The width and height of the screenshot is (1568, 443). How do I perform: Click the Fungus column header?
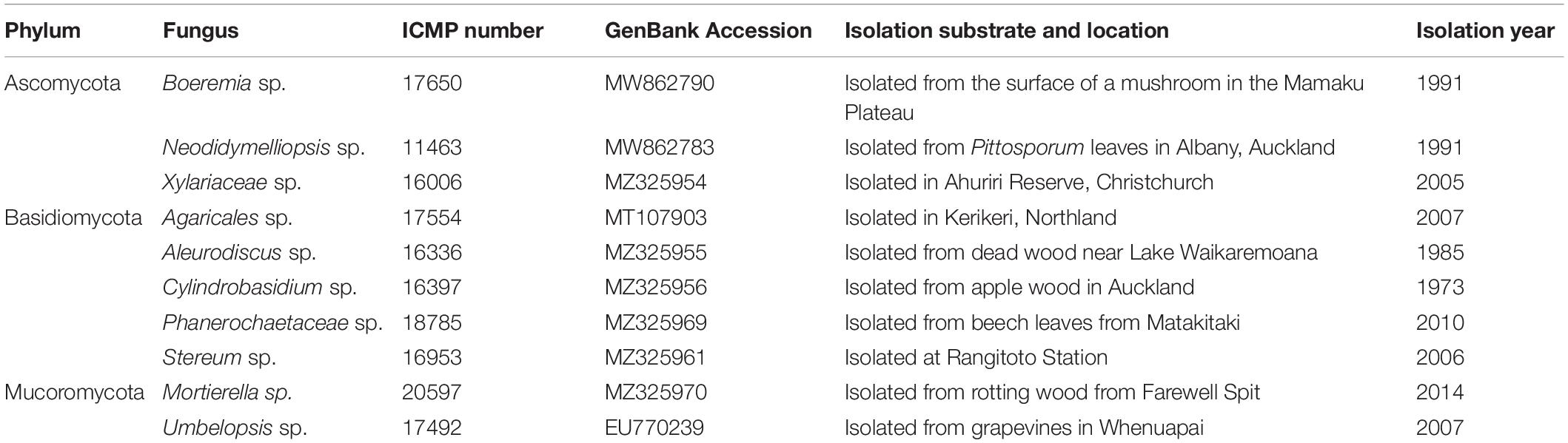201,31
